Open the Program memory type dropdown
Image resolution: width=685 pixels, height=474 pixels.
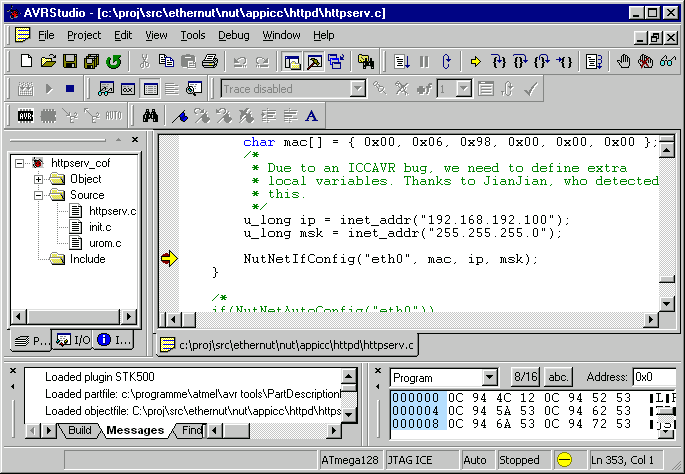click(490, 377)
